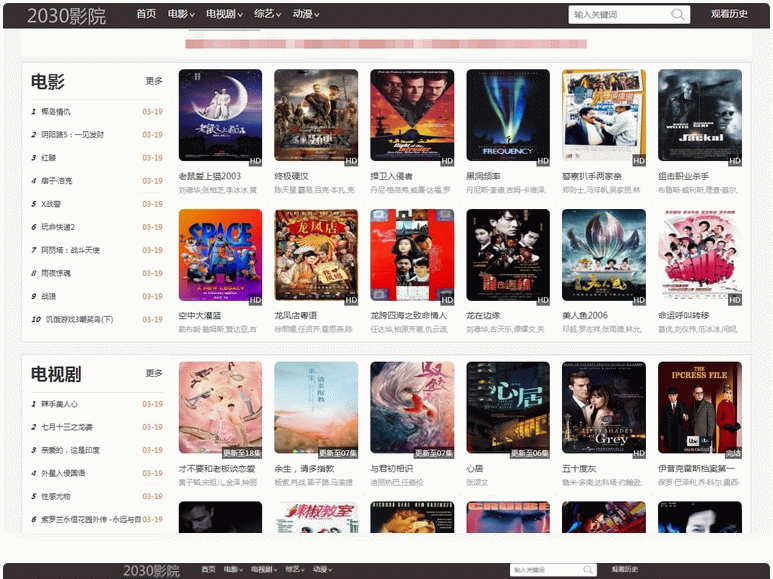Click the title link 空中大灌篮 below its poster
The image size is (773, 579).
point(200,316)
